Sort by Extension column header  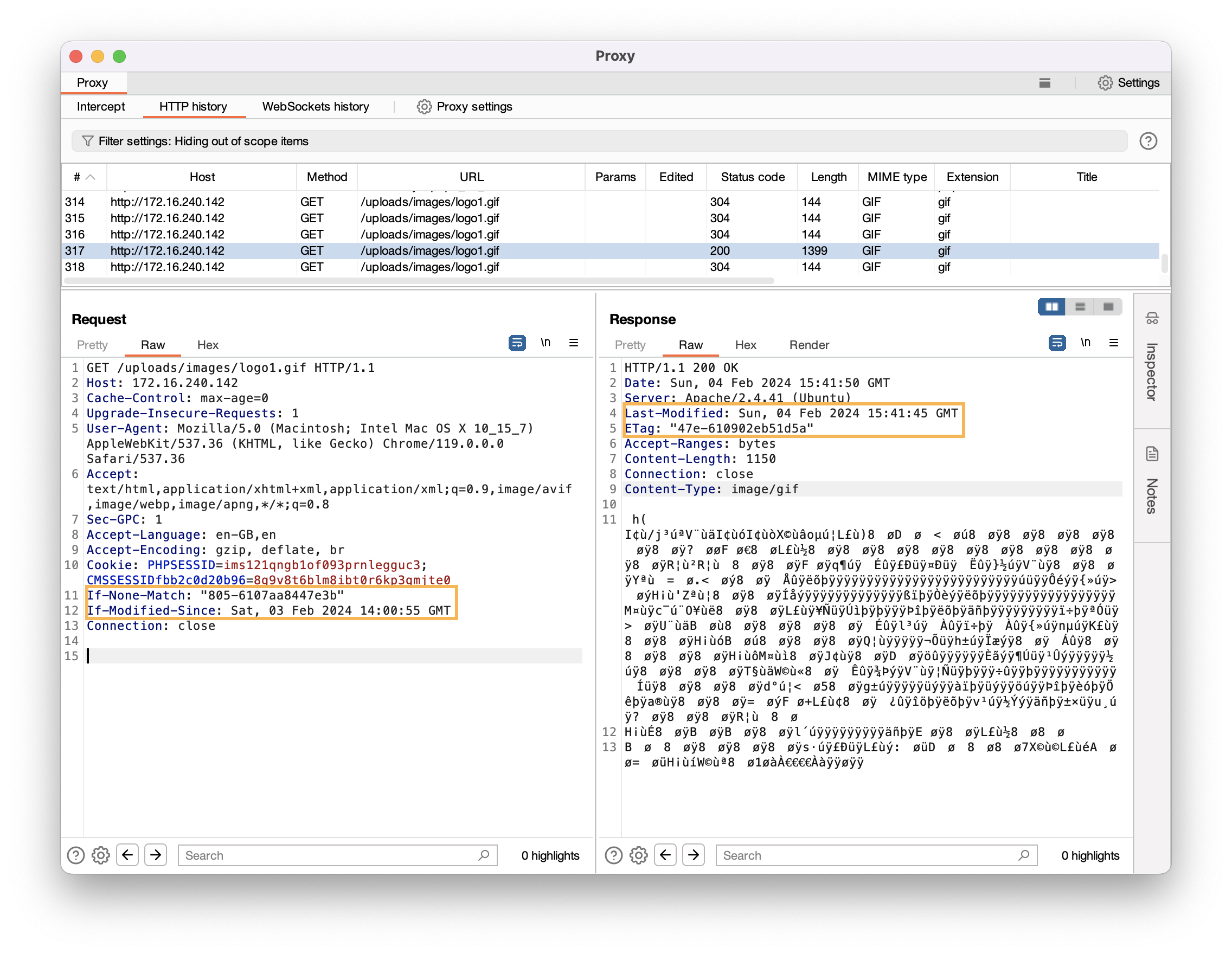pos(972,177)
